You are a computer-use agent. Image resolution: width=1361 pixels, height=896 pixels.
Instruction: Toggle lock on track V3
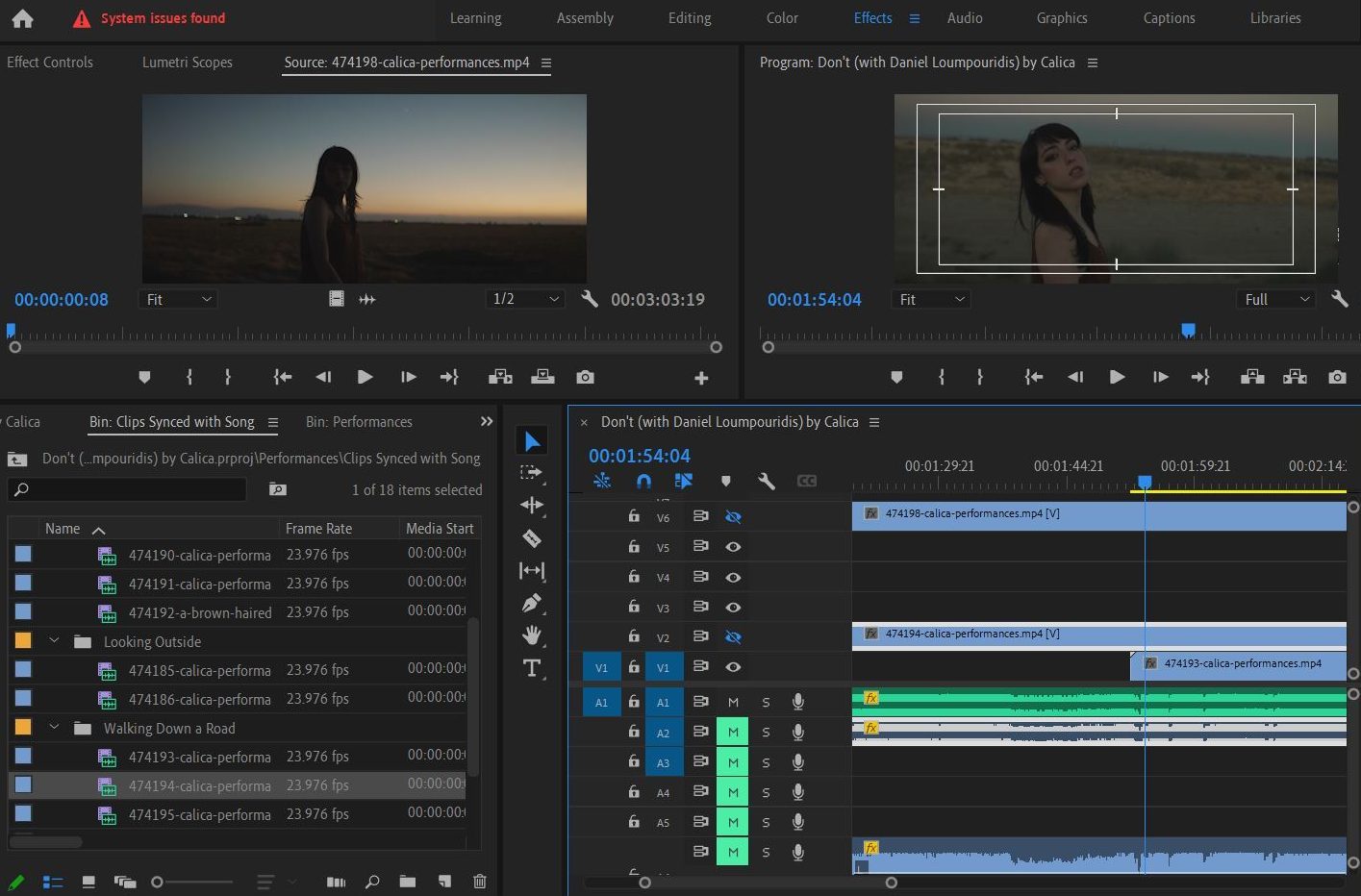(x=634, y=607)
